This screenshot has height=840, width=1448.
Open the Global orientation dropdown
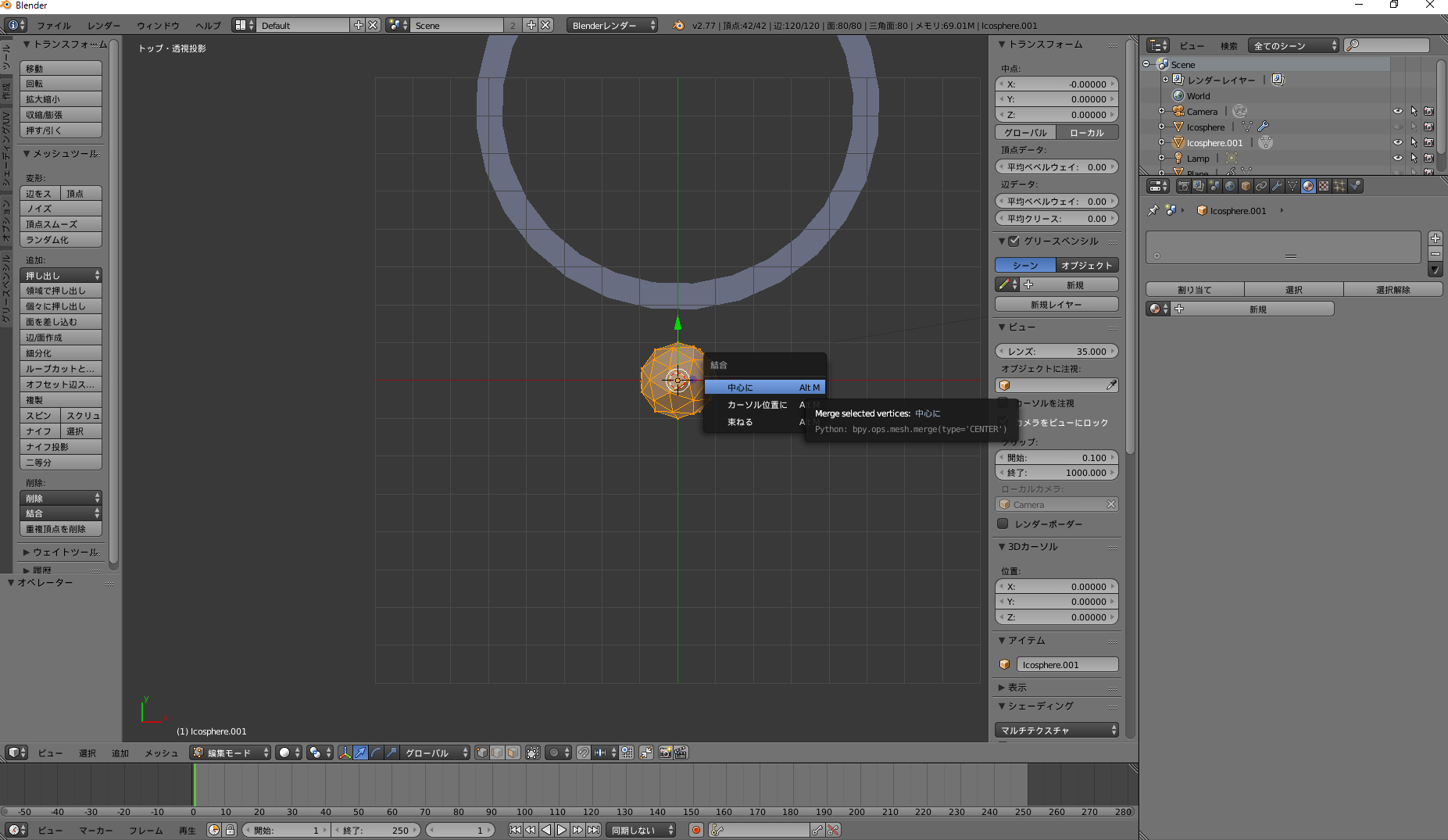click(436, 752)
